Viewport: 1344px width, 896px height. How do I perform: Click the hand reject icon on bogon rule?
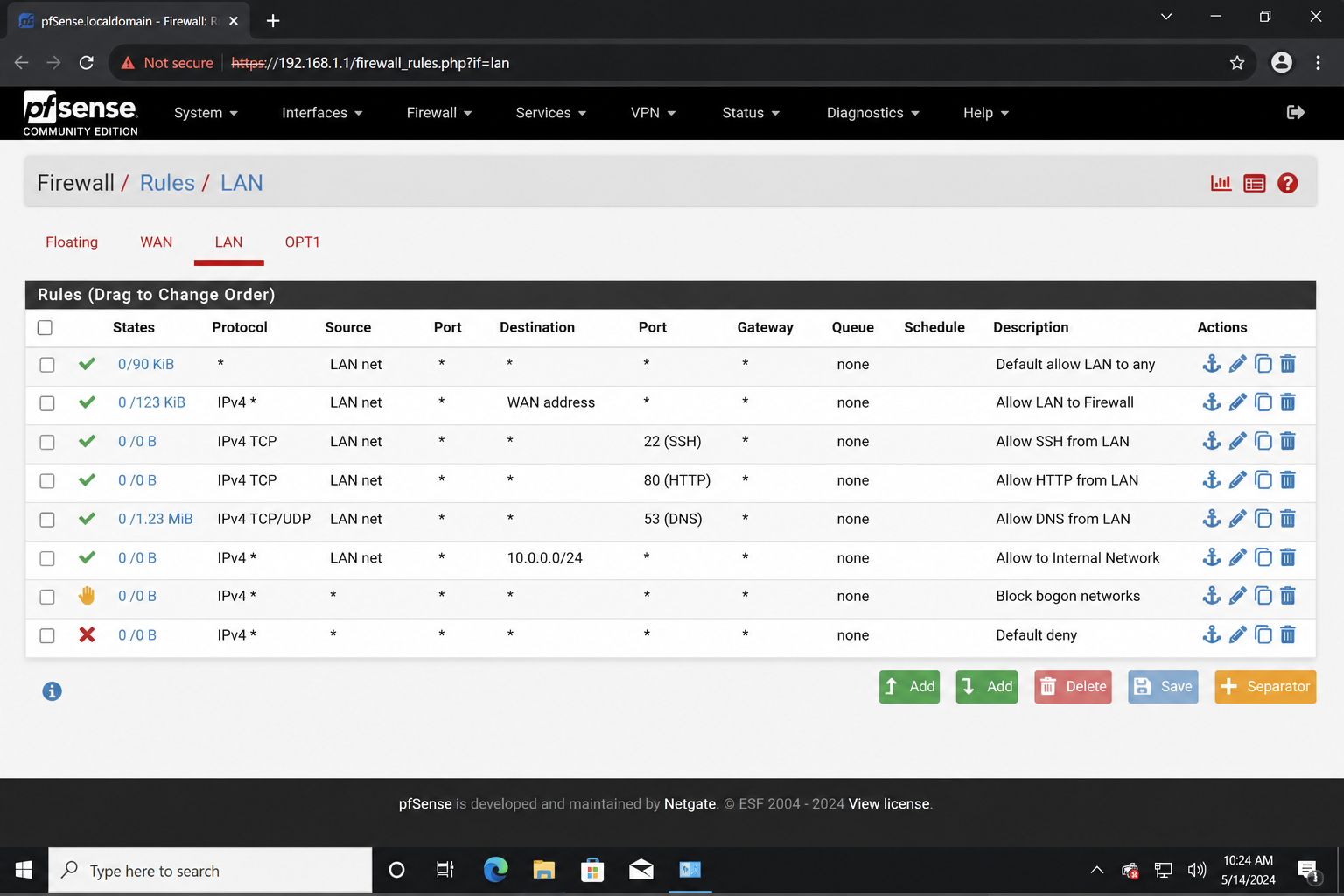[87, 596]
